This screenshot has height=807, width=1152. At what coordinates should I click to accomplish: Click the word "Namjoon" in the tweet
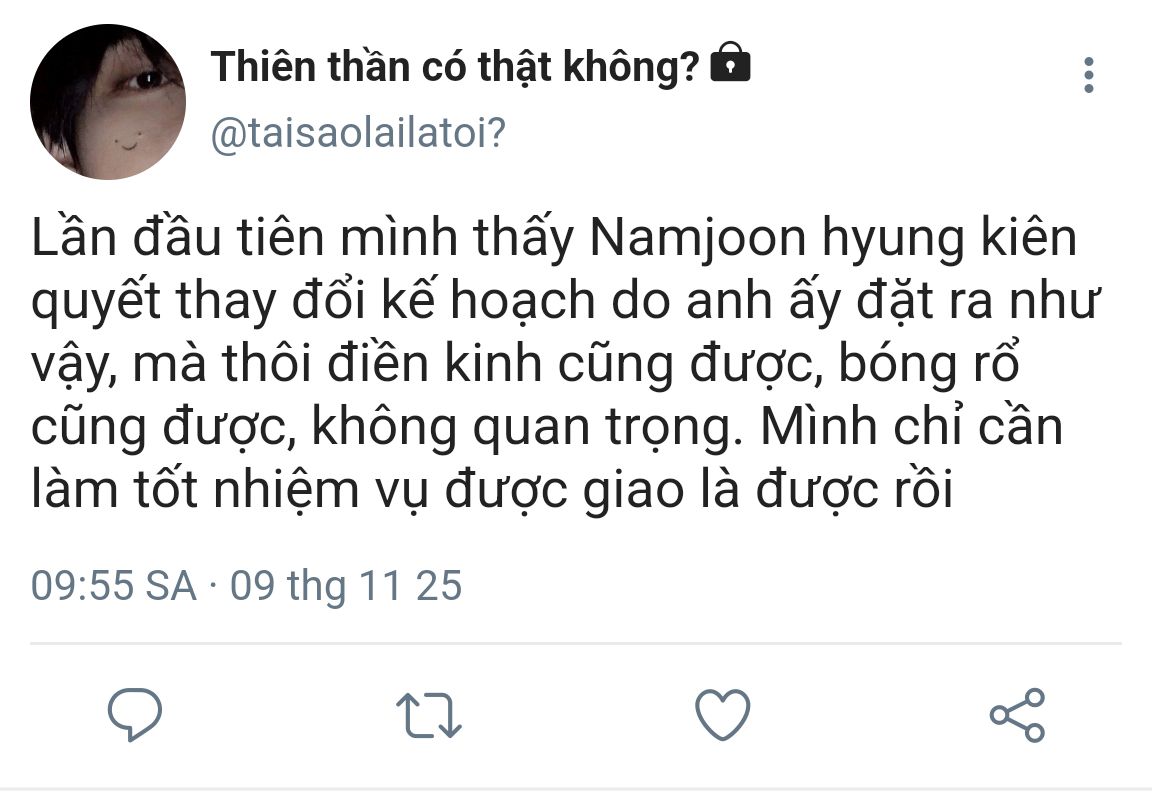pos(687,243)
